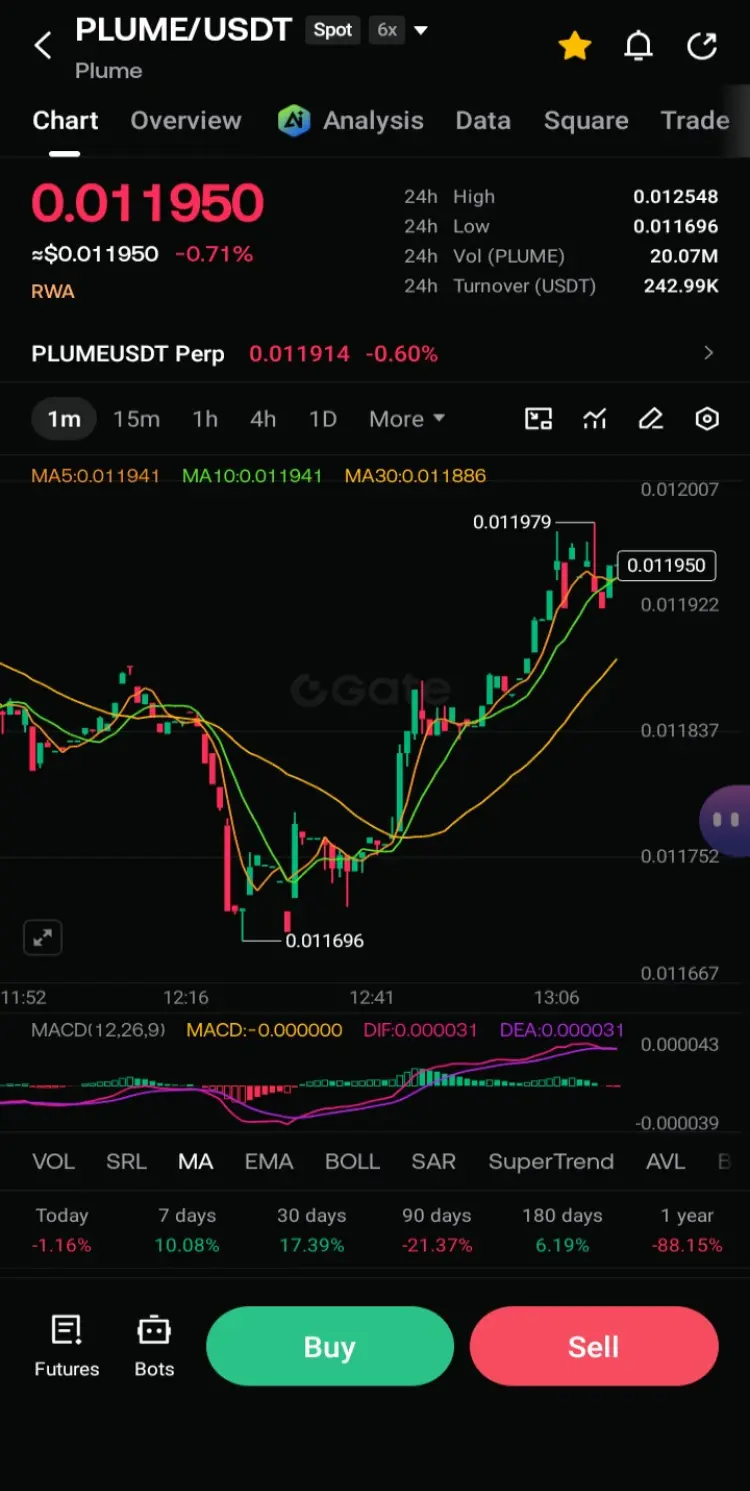Tap the floating assistant bubble
The width and height of the screenshot is (750, 1491).
point(726,820)
